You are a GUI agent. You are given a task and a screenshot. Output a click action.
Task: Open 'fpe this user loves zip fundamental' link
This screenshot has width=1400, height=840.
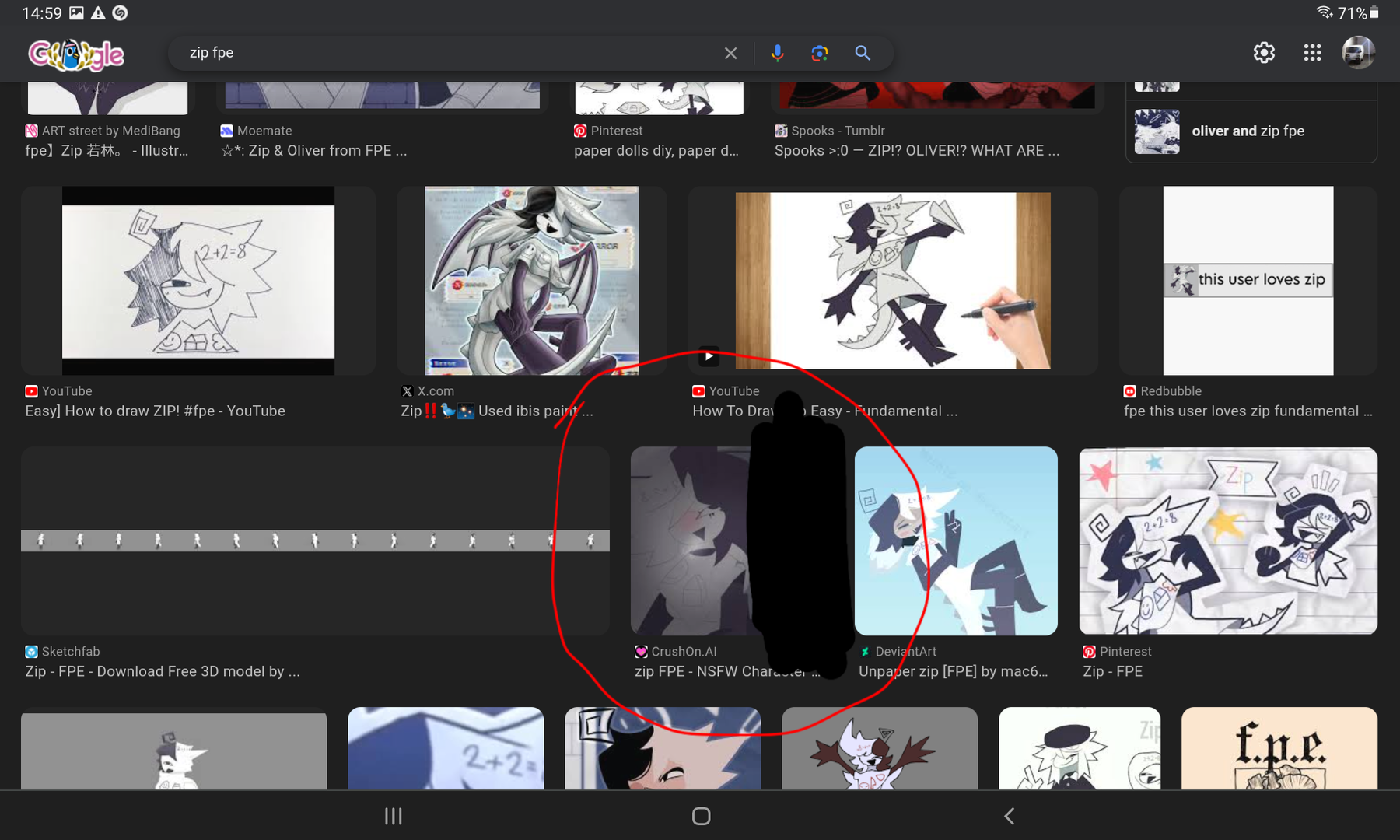pyautogui.click(x=1248, y=411)
